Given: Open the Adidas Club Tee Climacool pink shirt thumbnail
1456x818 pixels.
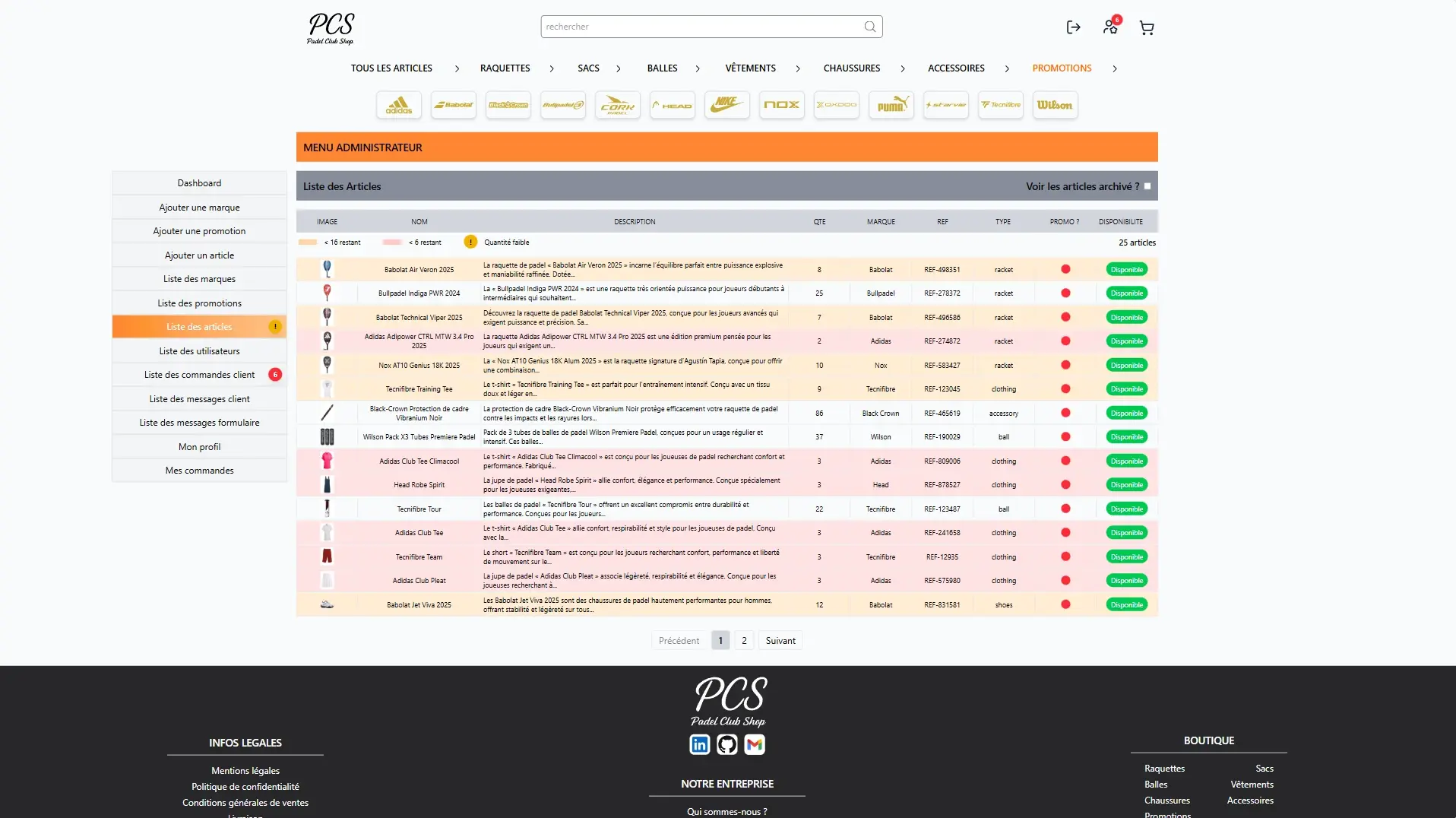Looking at the screenshot, I should coord(327,461).
